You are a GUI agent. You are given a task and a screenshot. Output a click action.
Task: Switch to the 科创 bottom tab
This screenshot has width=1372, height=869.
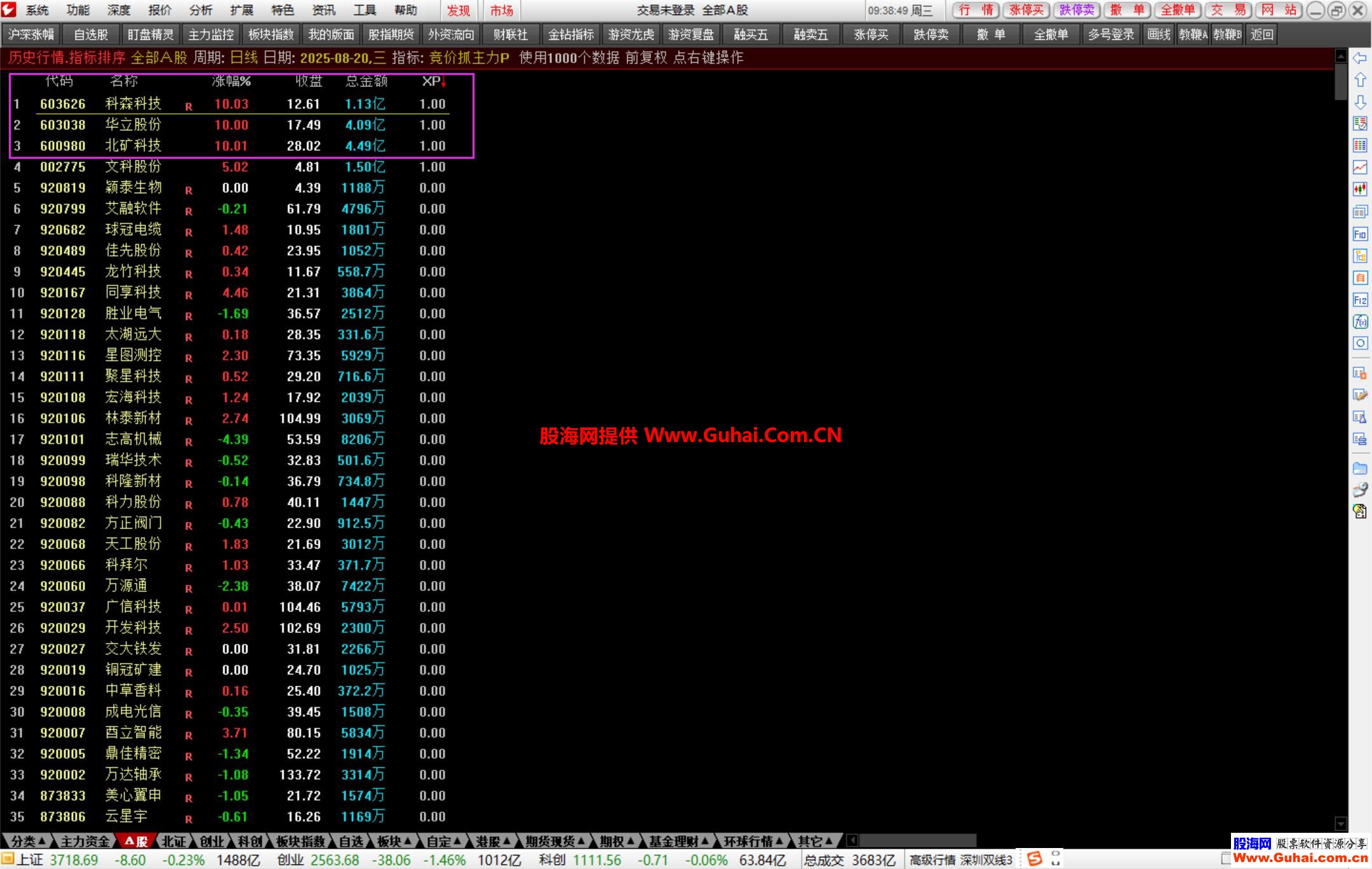coord(250,841)
